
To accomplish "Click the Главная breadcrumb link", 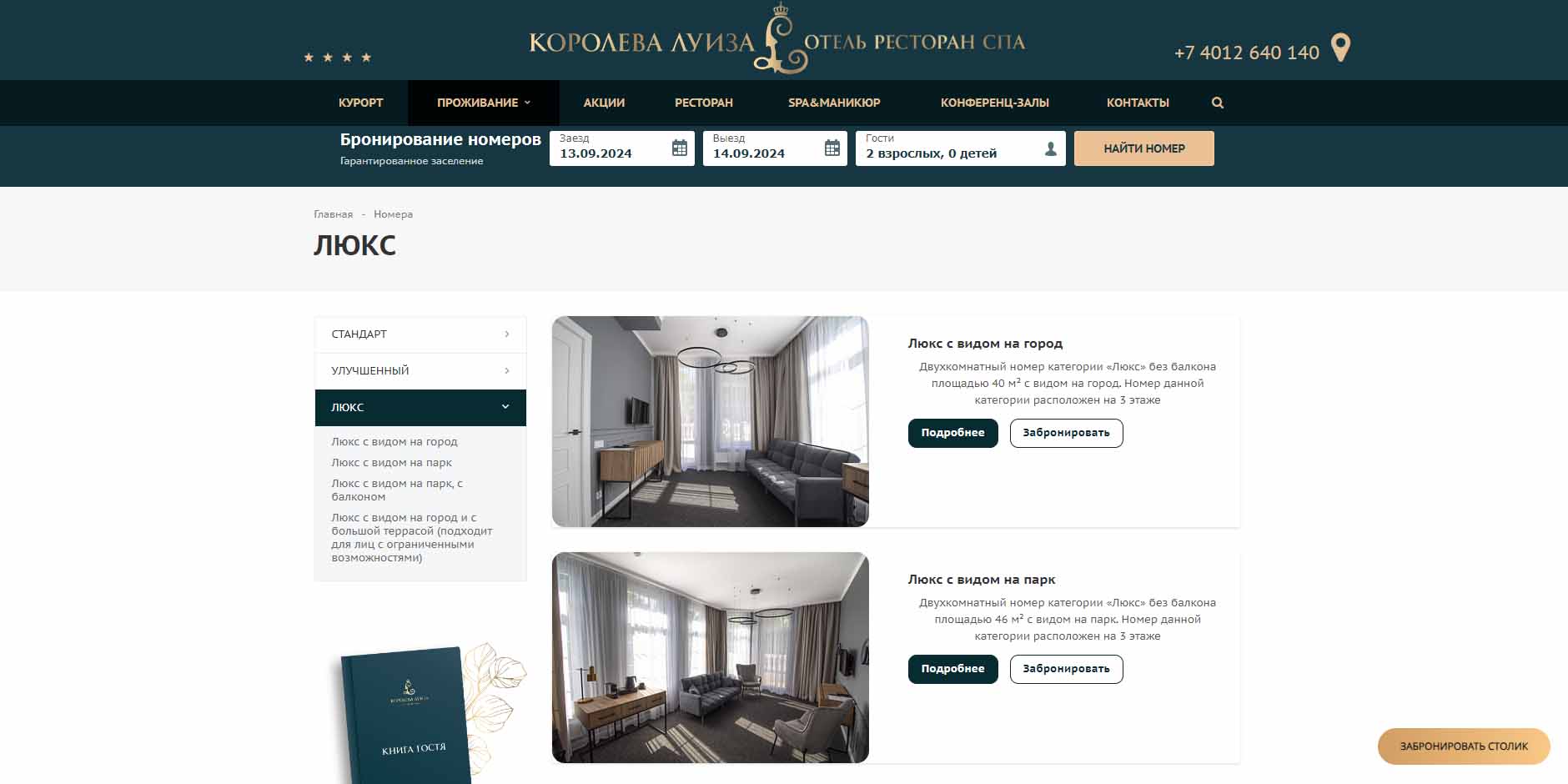I will coord(333,214).
